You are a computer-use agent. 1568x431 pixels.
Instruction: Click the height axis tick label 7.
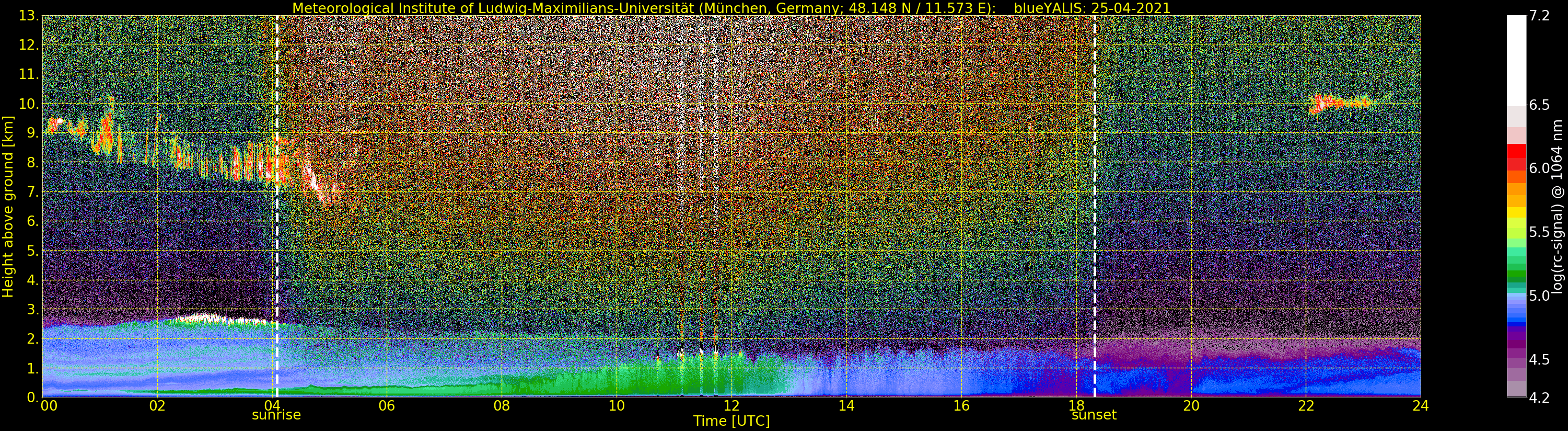coord(33,192)
